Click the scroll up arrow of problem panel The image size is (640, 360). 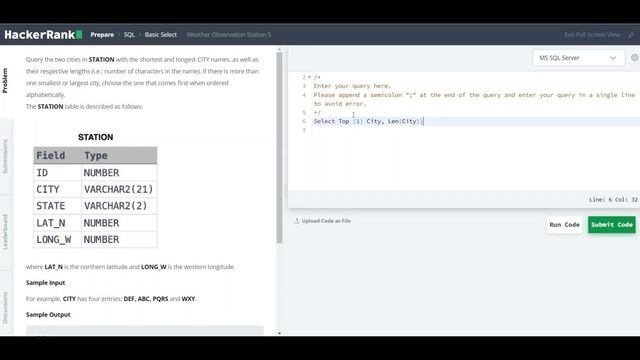coord(279,49)
